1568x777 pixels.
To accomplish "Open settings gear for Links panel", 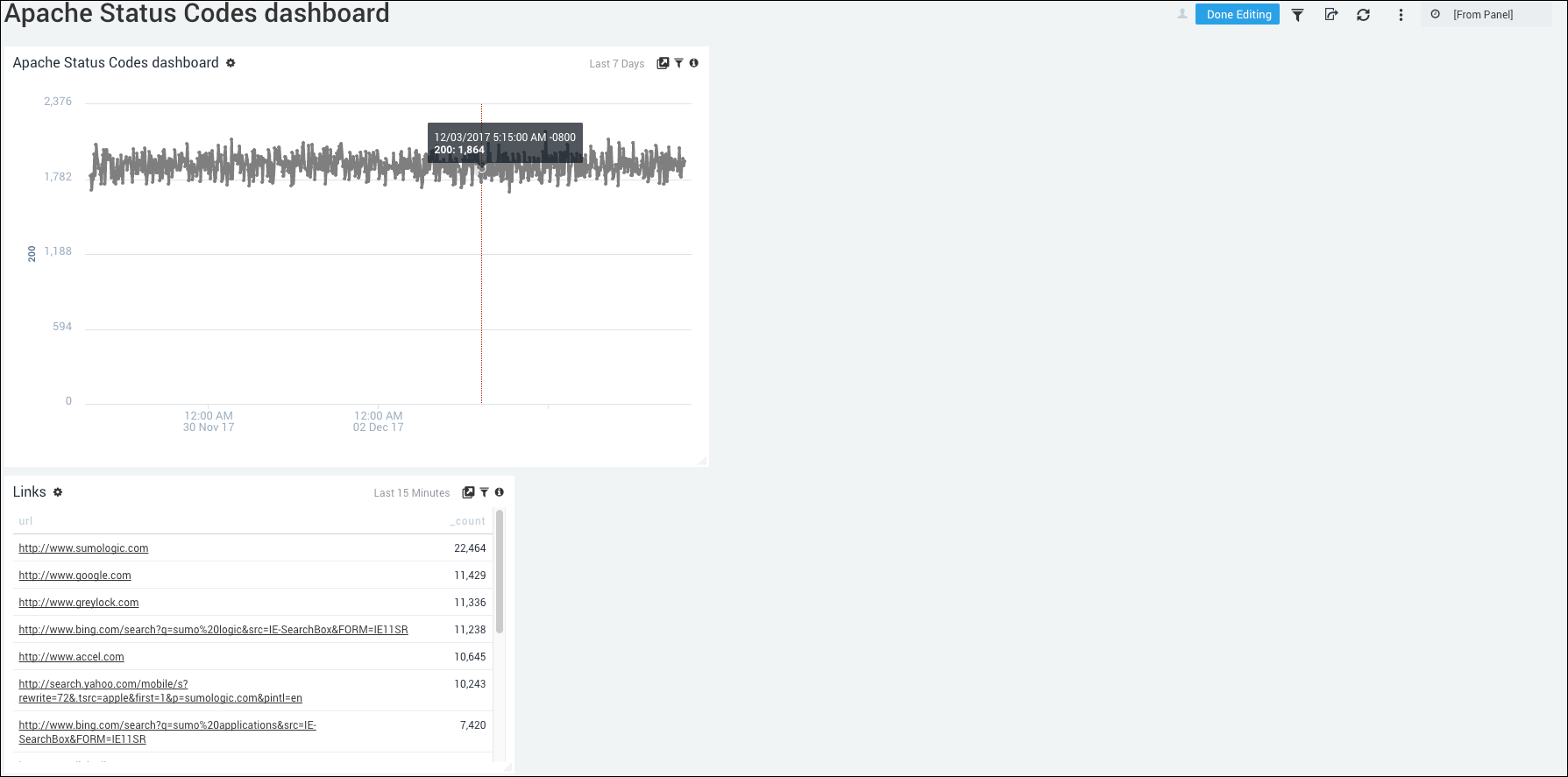I will (x=58, y=492).
